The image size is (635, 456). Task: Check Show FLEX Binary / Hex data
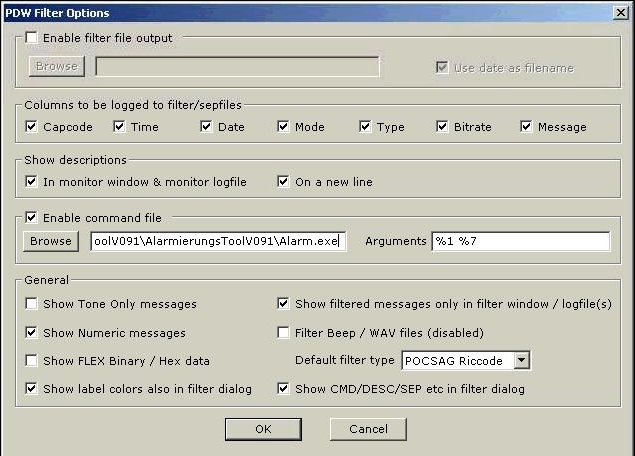(32, 360)
